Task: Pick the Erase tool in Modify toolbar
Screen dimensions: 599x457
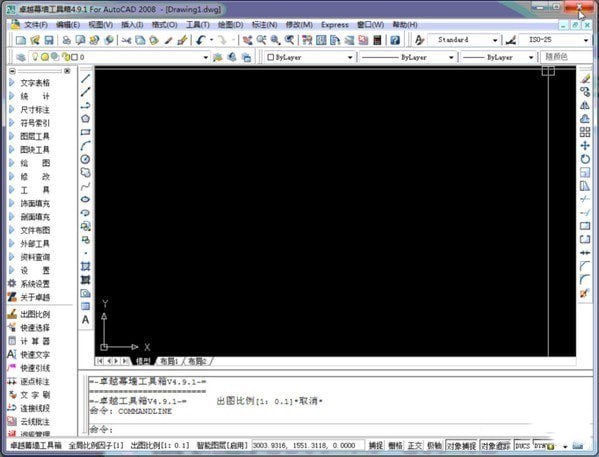Action: [x=585, y=79]
